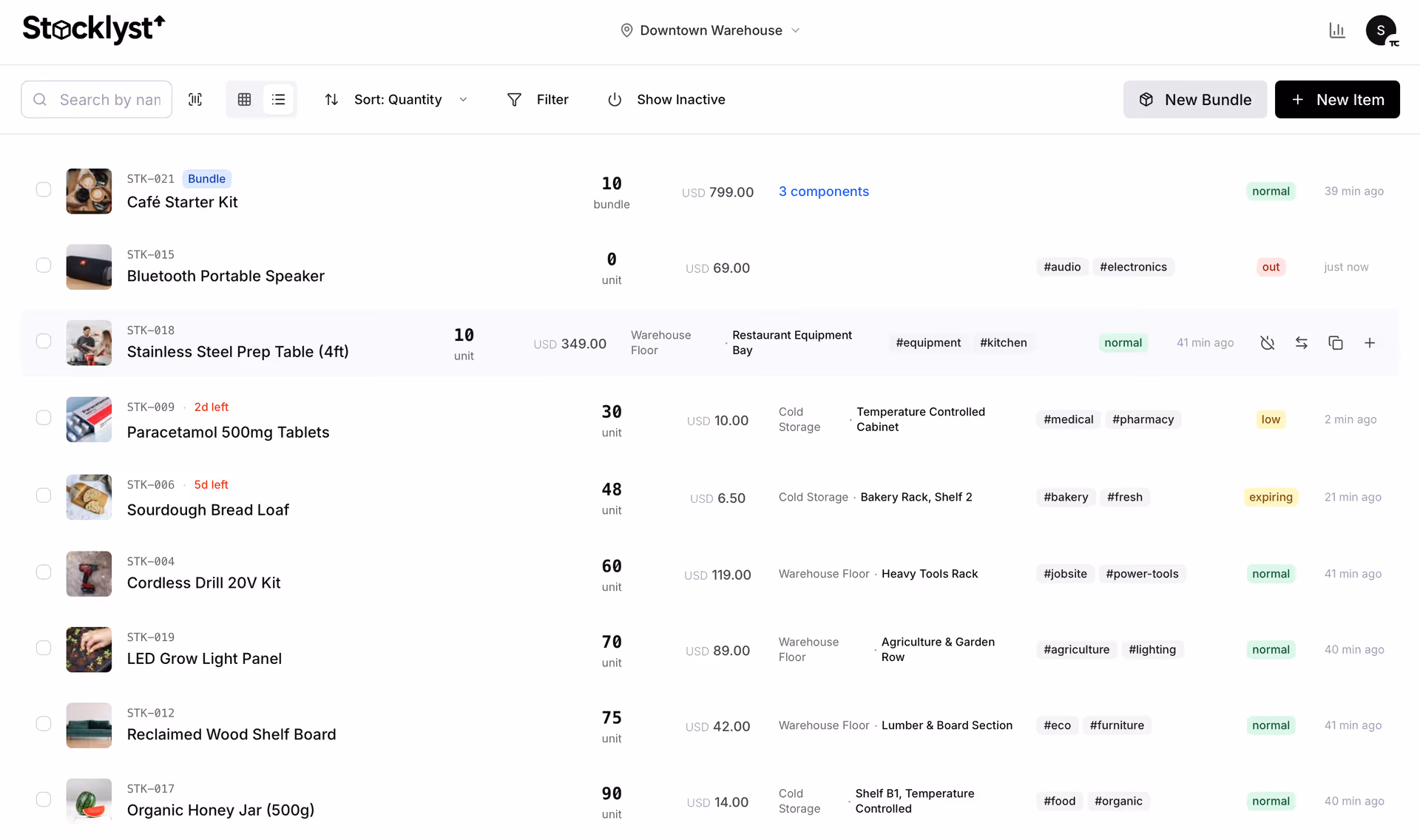Duplicate the Stainless Steel Prep Table item
Image resolution: width=1420 pixels, height=840 pixels.
tap(1336, 342)
